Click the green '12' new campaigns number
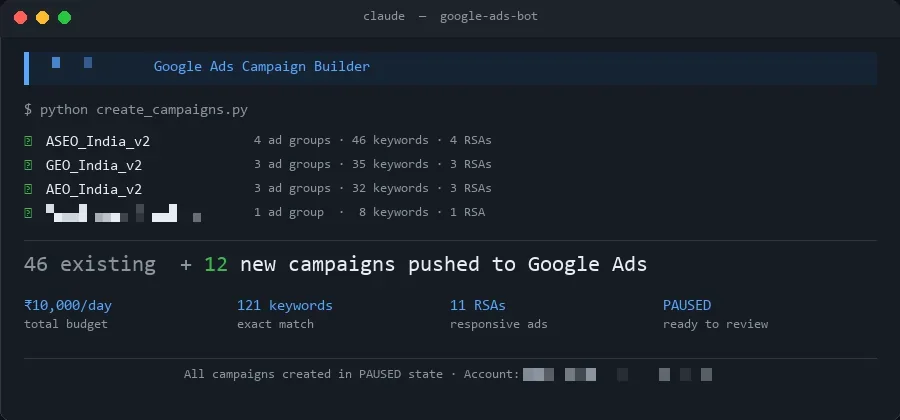The image size is (900, 420). (216, 264)
